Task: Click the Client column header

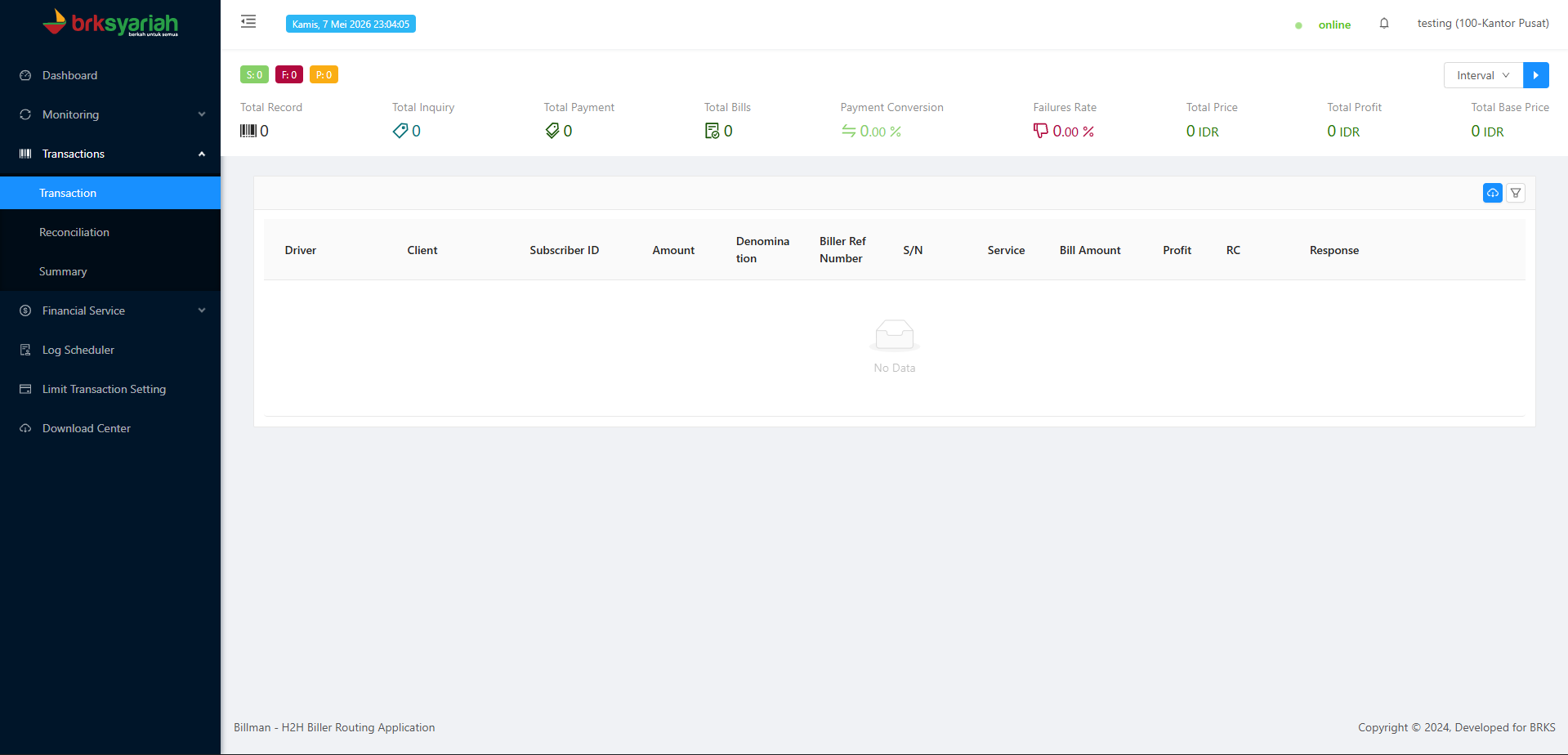Action: [422, 250]
